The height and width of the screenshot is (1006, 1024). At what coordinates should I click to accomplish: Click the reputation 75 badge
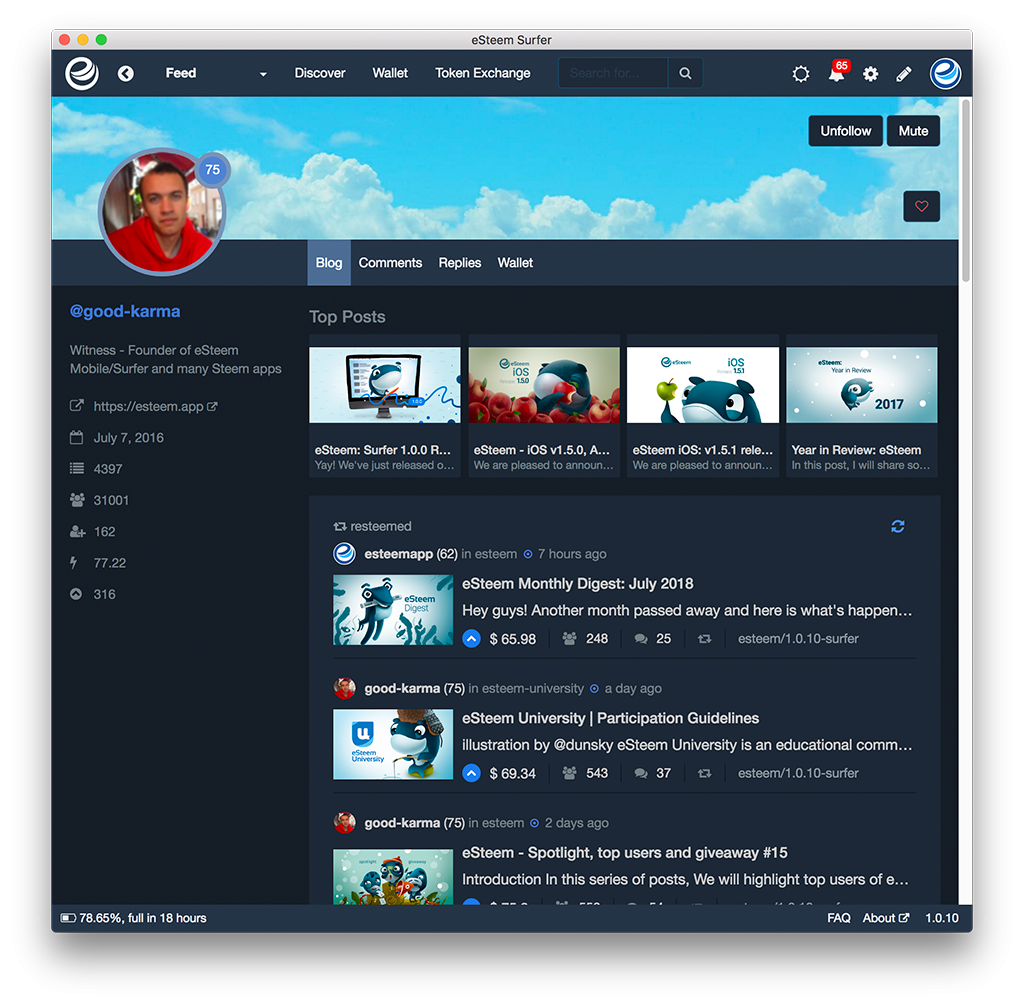[x=212, y=170]
